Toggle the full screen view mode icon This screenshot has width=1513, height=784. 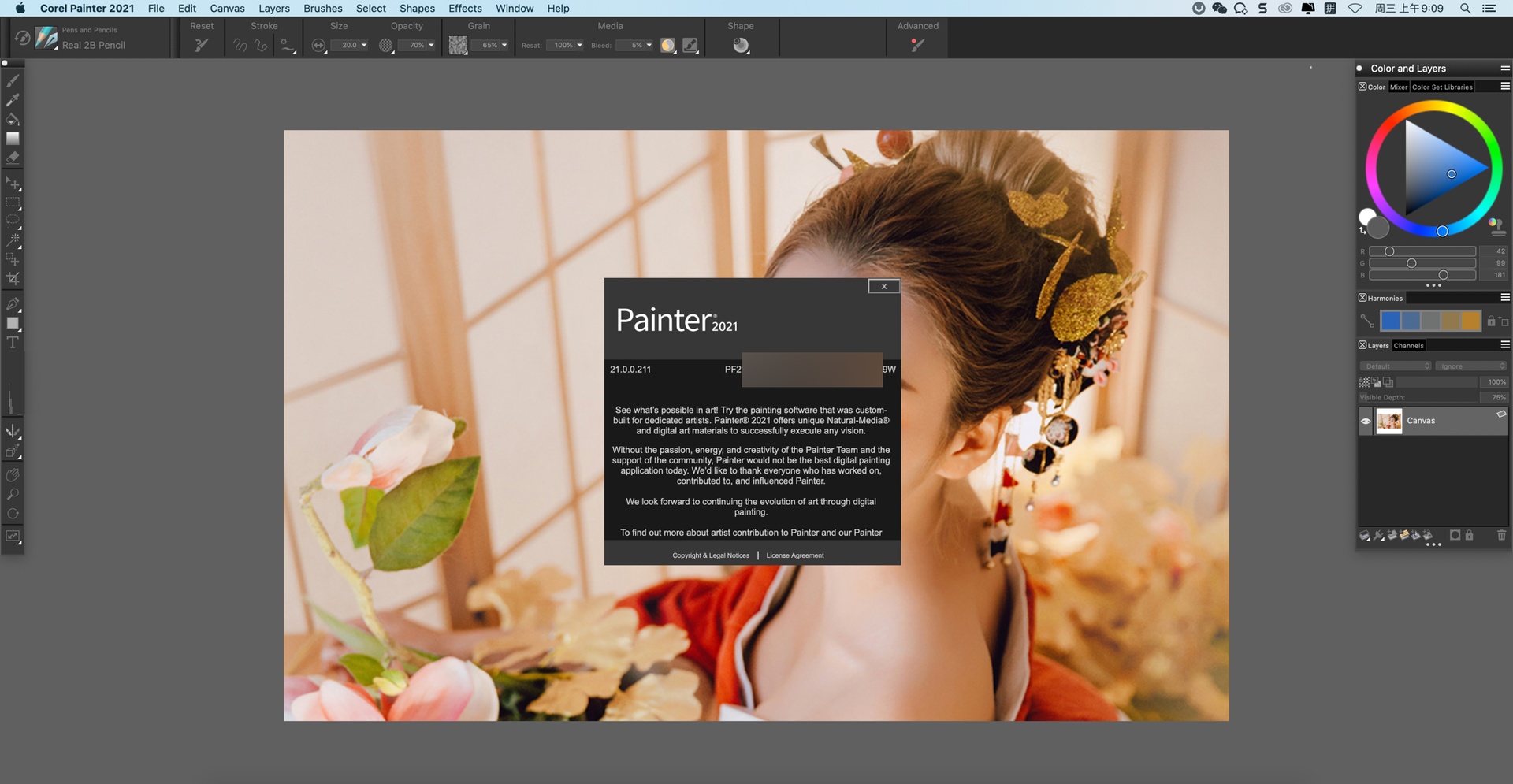[13, 537]
